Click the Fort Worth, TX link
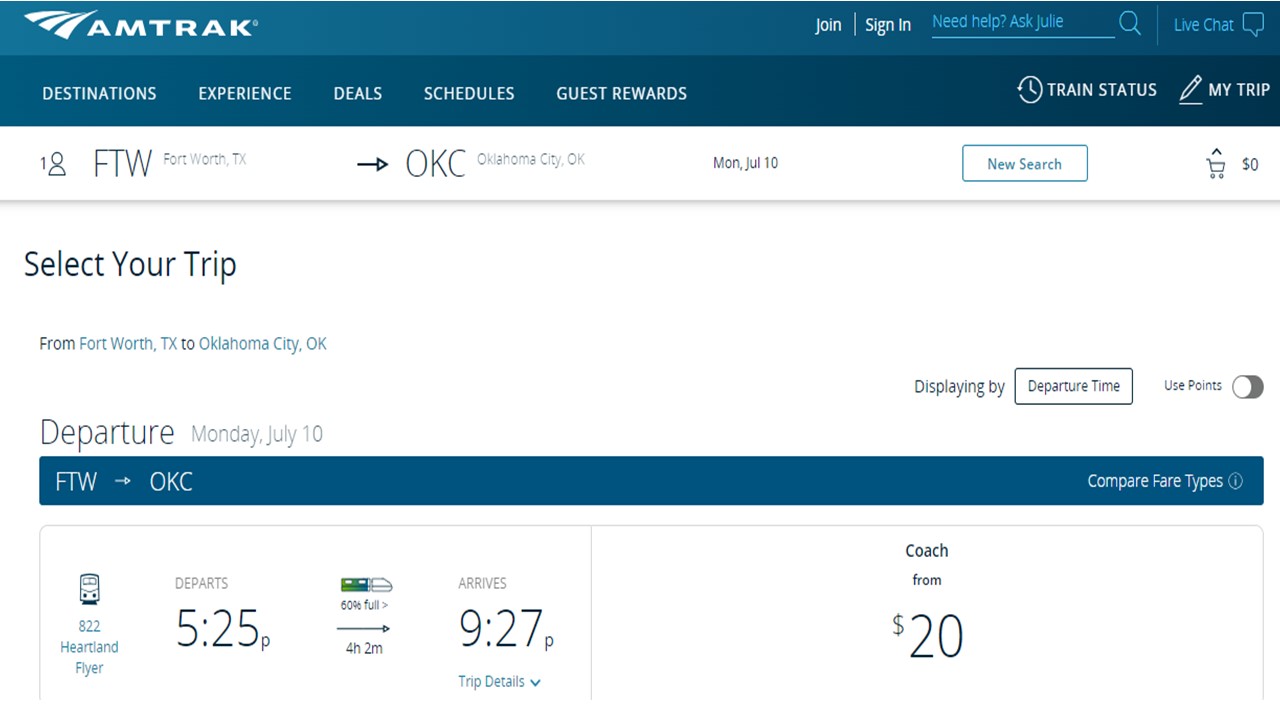This screenshot has height=720, width=1280. tap(128, 343)
